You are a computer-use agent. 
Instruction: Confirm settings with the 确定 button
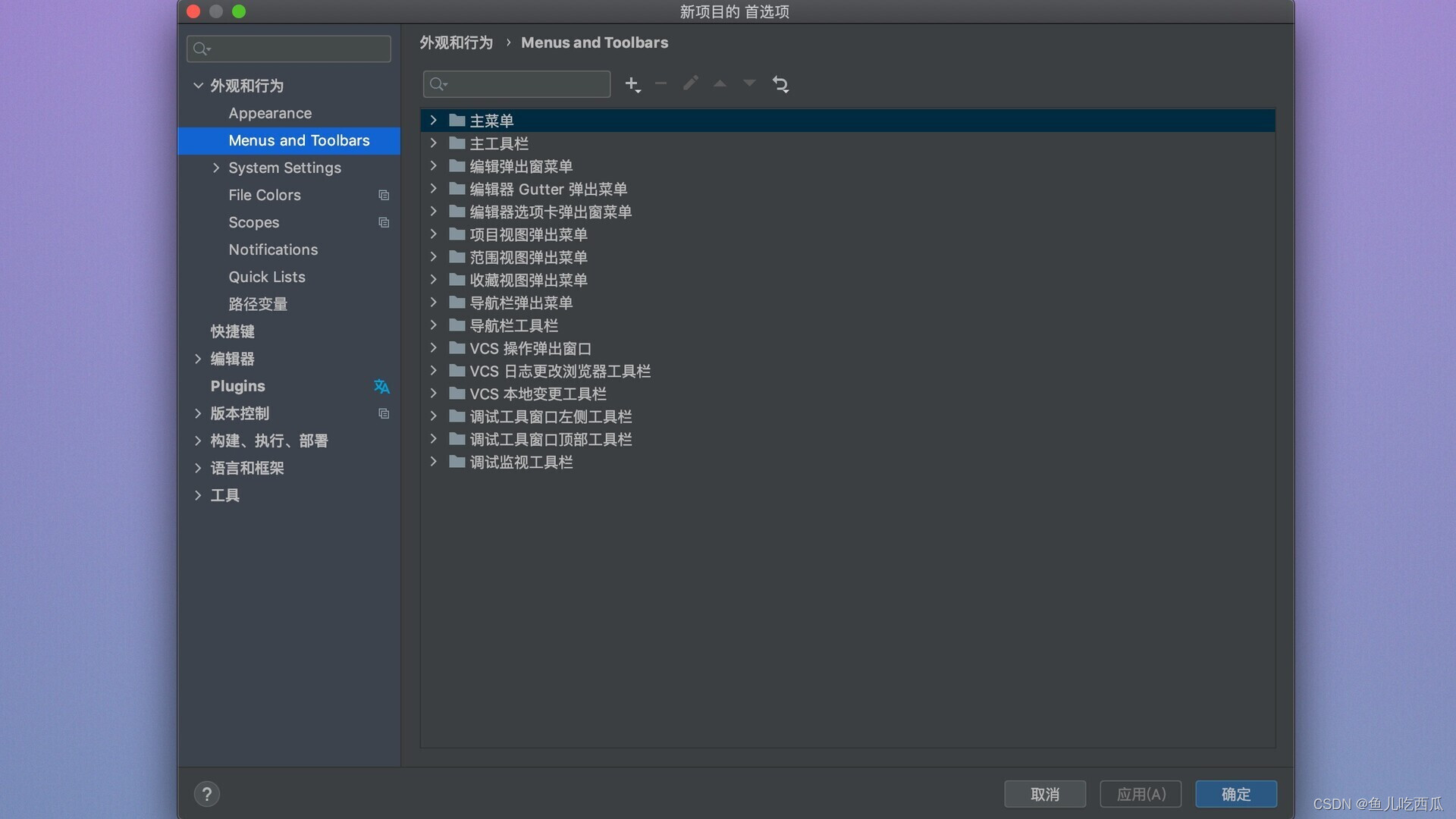(x=1235, y=794)
